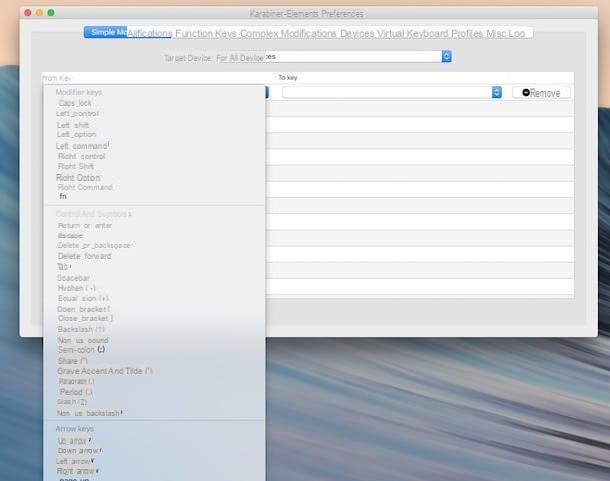Select Close_bracket from the menu

85,318
